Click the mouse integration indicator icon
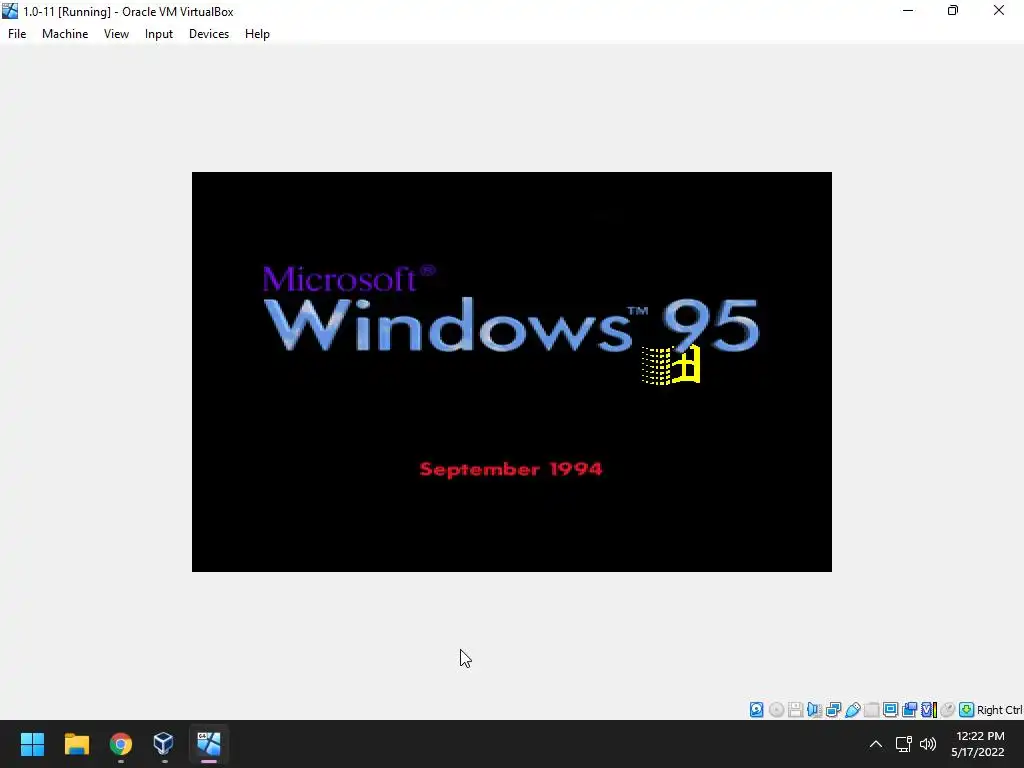Screen dimensions: 1024x768 (x=948, y=710)
